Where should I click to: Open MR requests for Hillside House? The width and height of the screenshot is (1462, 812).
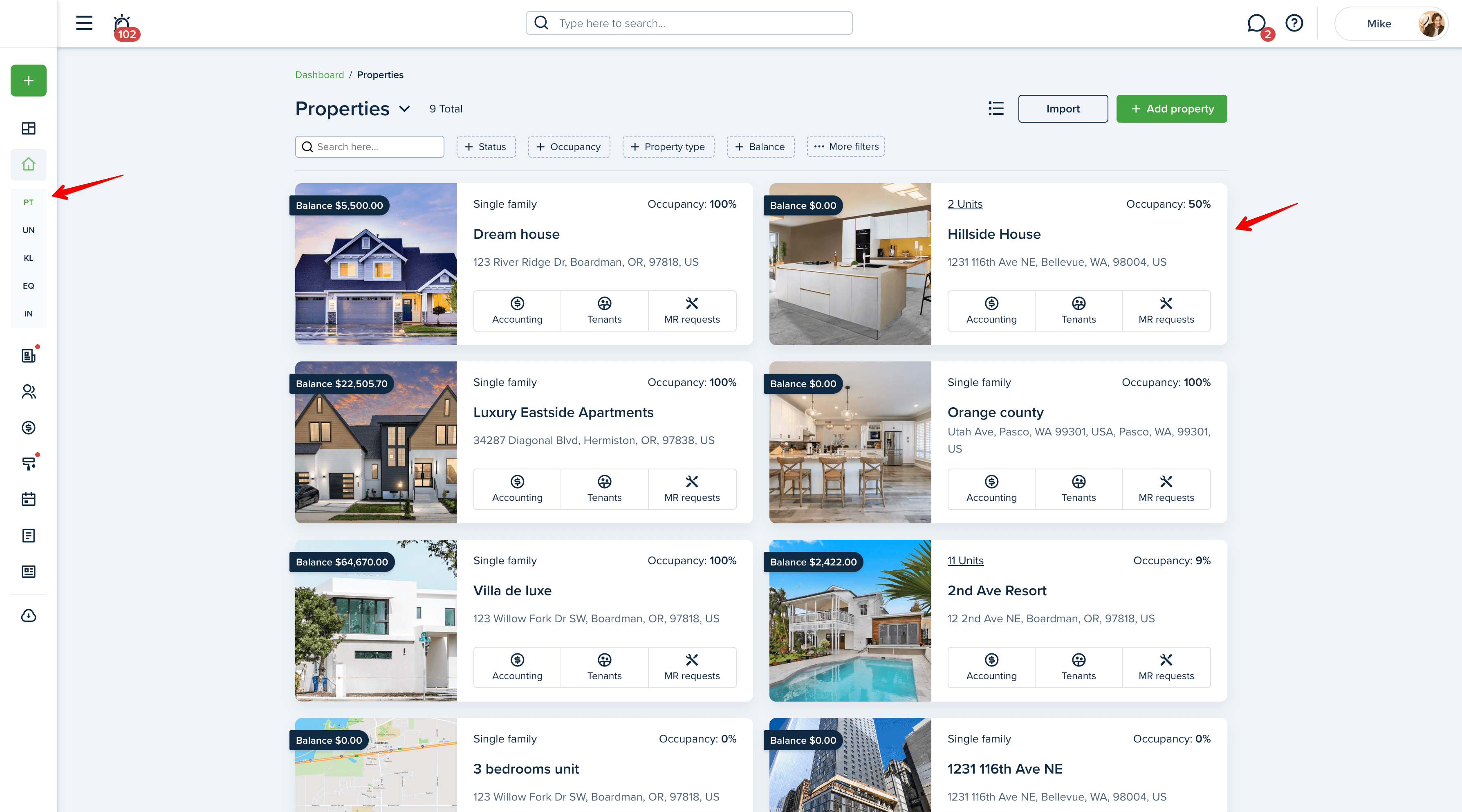pyautogui.click(x=1166, y=311)
